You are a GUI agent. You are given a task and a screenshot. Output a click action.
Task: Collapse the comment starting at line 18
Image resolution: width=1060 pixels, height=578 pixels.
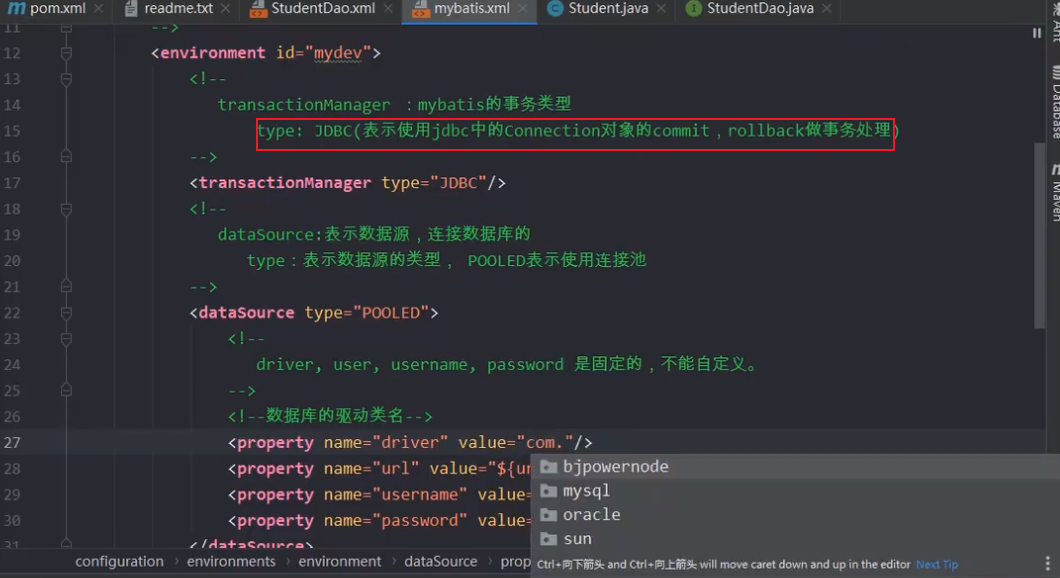coord(66,209)
